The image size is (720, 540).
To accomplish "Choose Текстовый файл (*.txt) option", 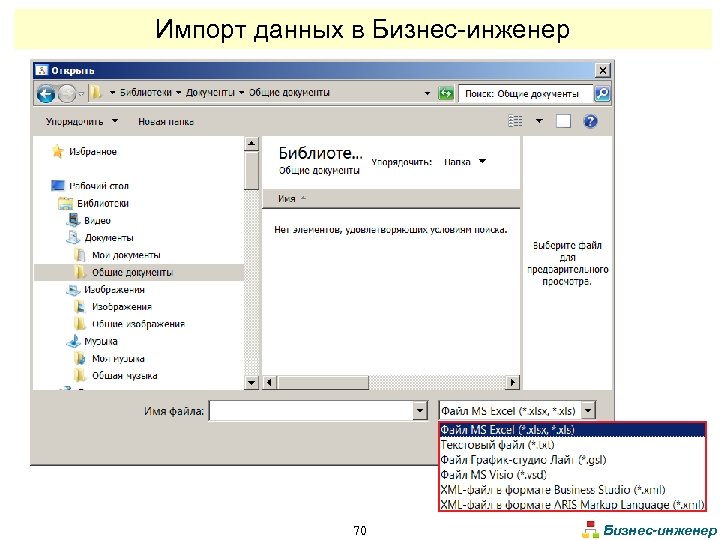I will [572, 444].
